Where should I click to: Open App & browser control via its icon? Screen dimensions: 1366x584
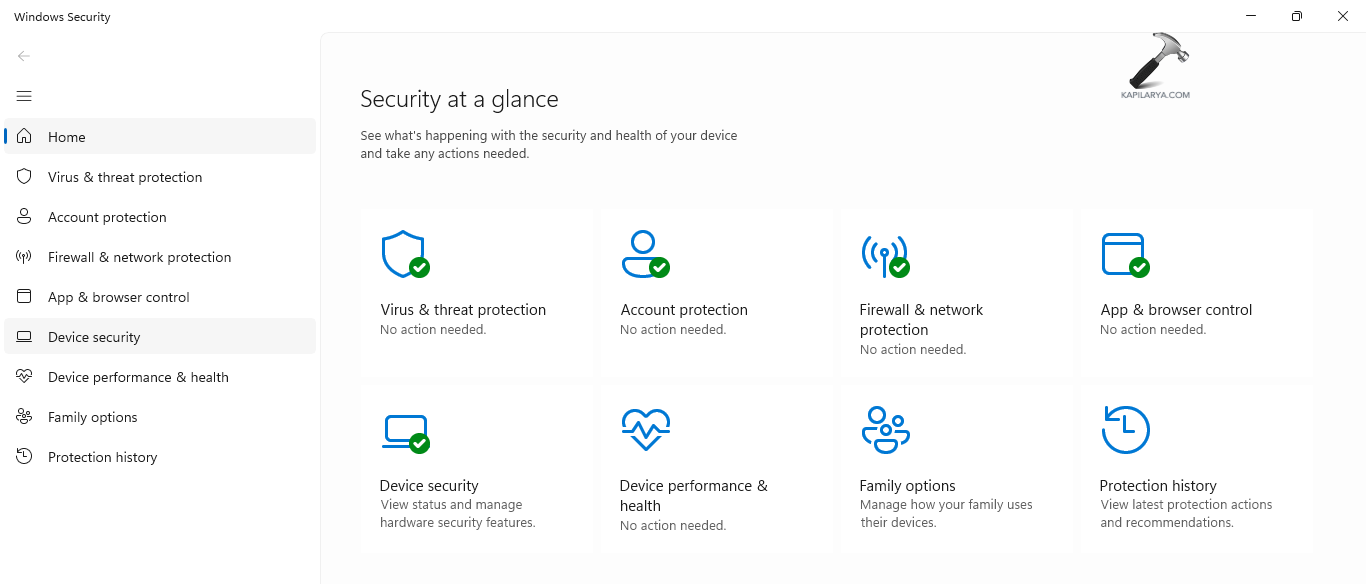pos(1124,253)
